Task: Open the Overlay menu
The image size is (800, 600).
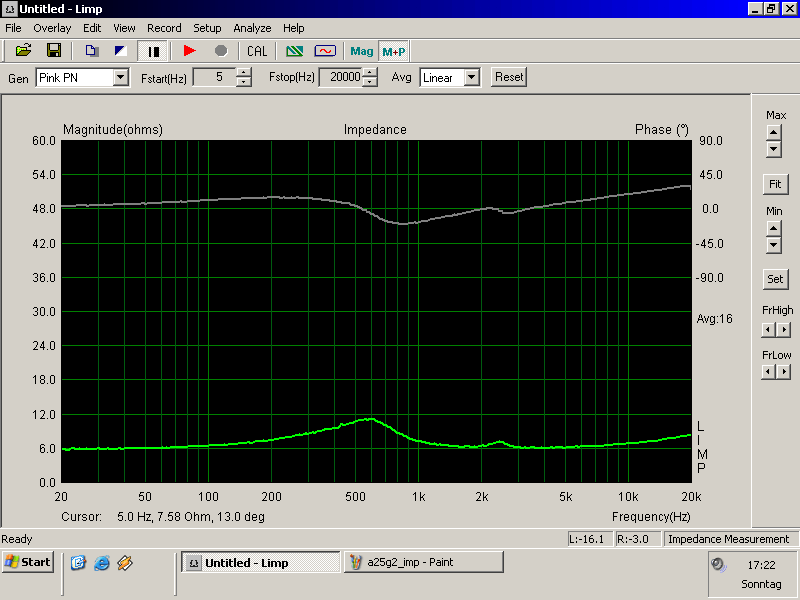Action: pos(52,28)
